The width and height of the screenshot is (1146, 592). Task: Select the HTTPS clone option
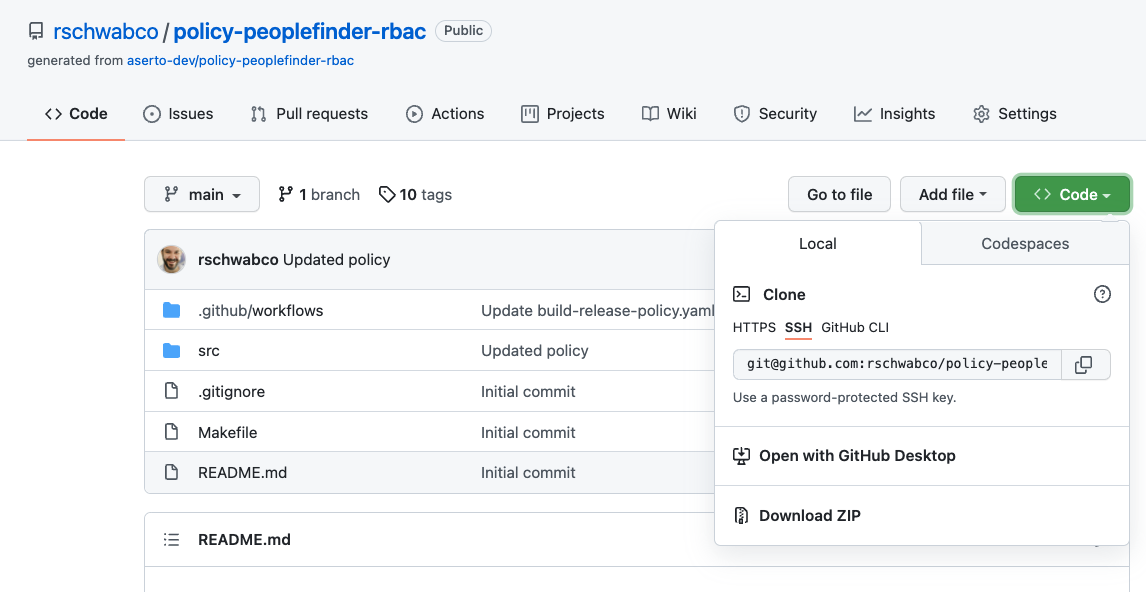[x=754, y=328]
